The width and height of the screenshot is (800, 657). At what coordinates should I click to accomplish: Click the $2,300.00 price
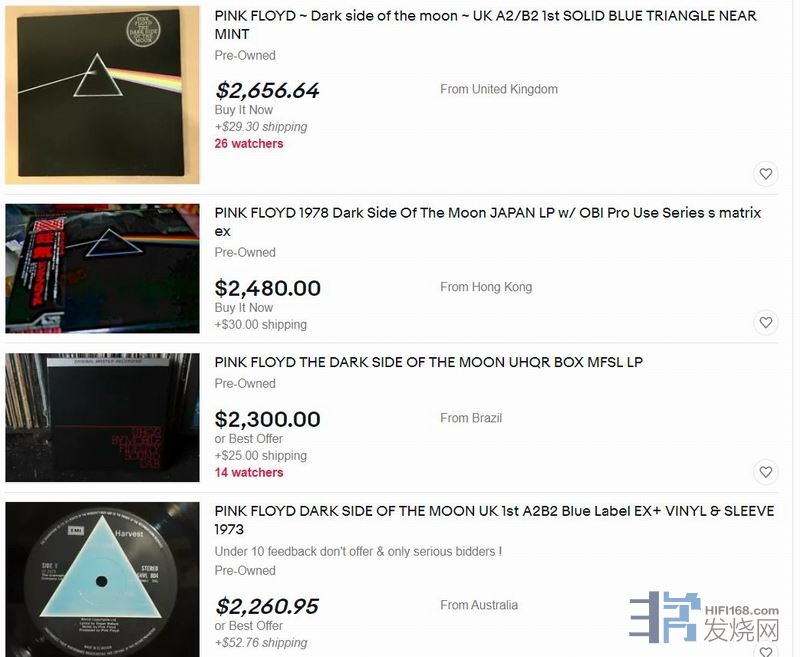(x=268, y=420)
